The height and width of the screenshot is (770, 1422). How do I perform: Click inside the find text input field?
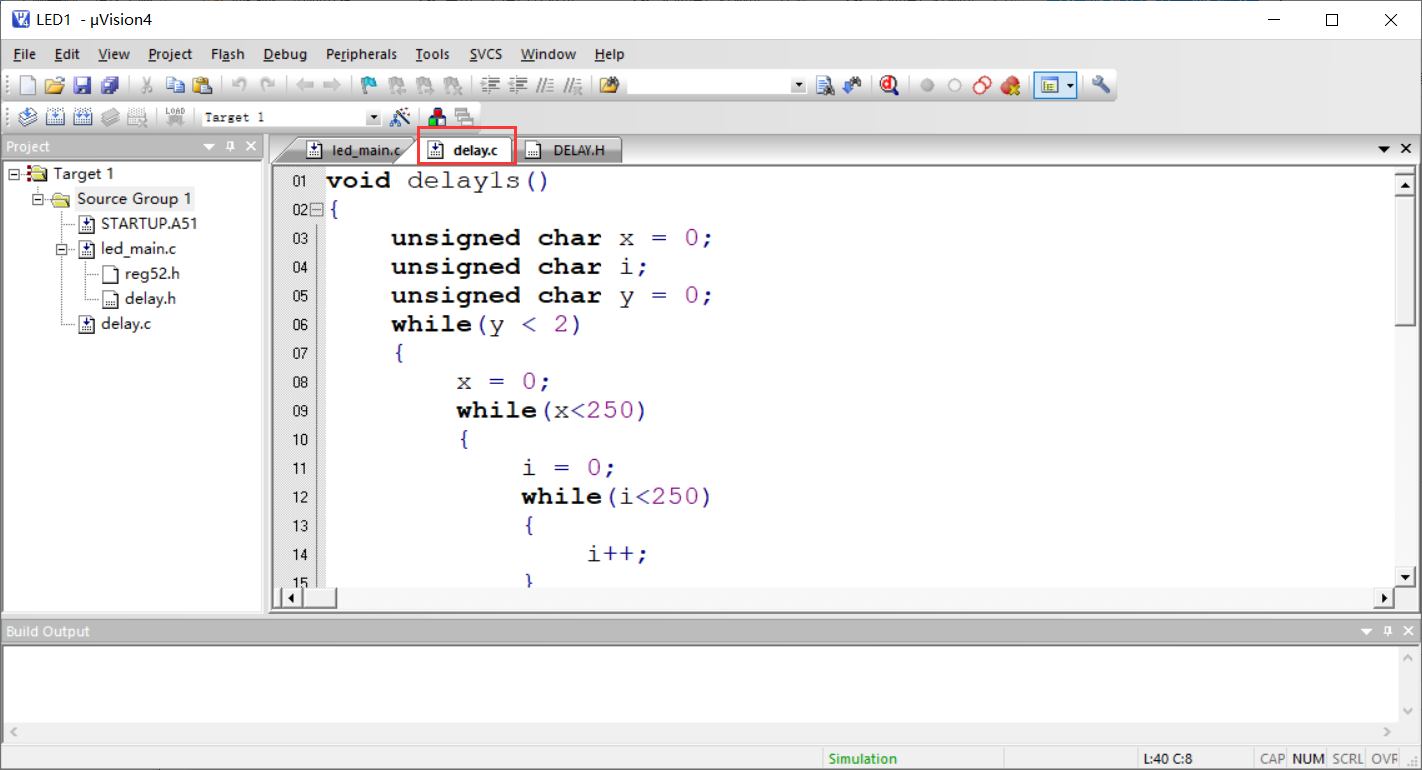(x=708, y=87)
